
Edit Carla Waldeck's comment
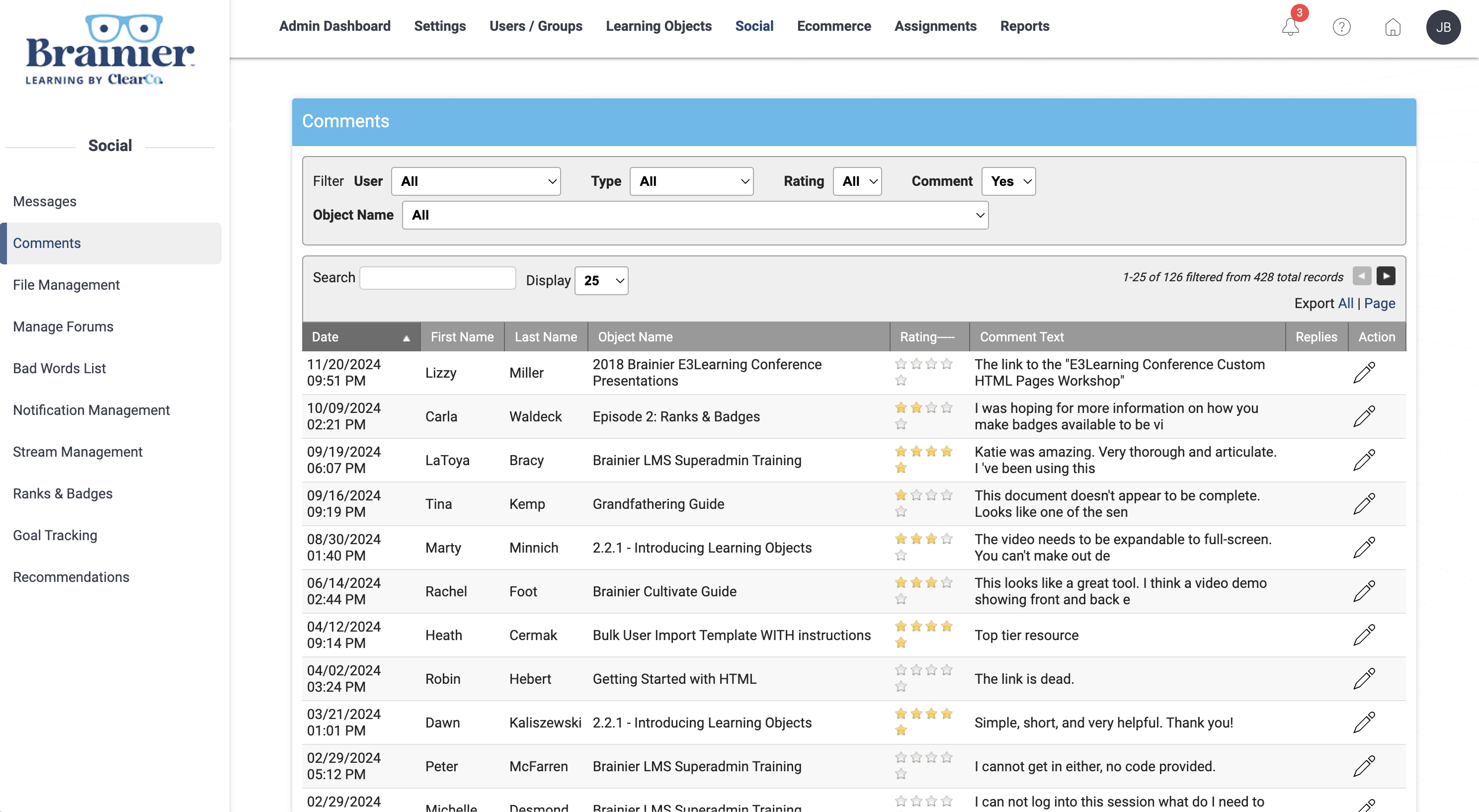tap(1364, 416)
